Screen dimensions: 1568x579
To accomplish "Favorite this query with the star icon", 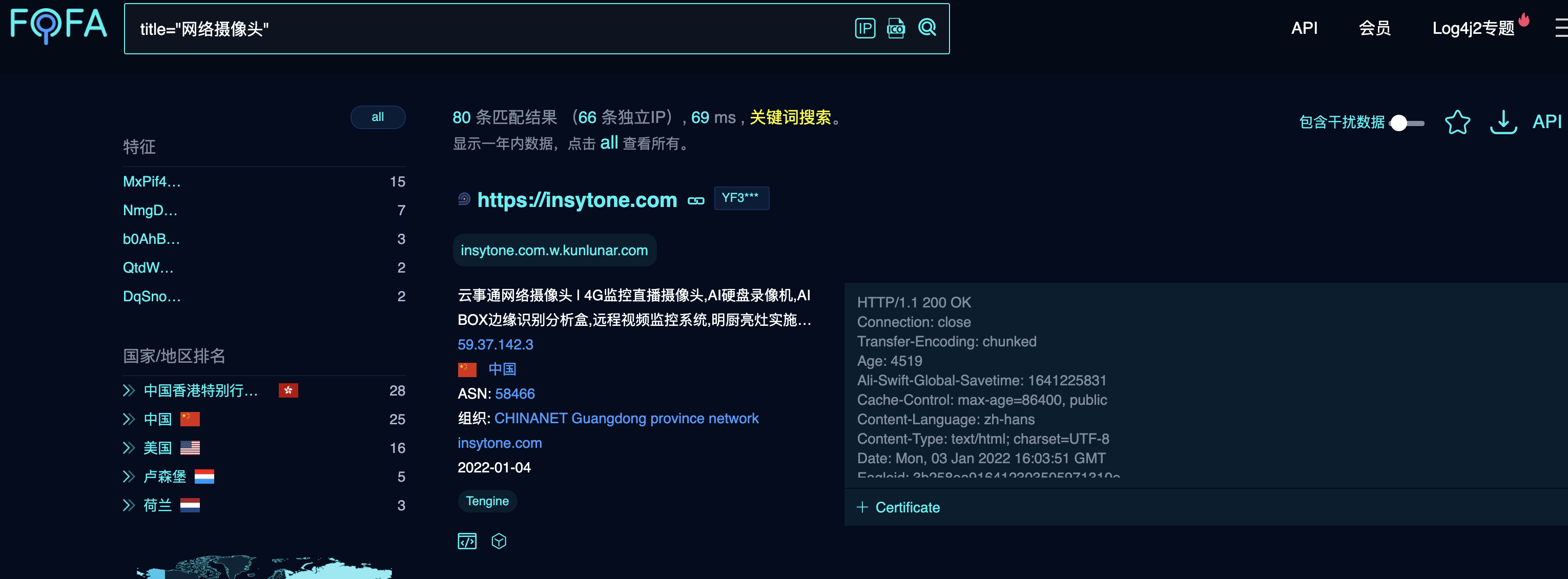I will pos(1457,122).
